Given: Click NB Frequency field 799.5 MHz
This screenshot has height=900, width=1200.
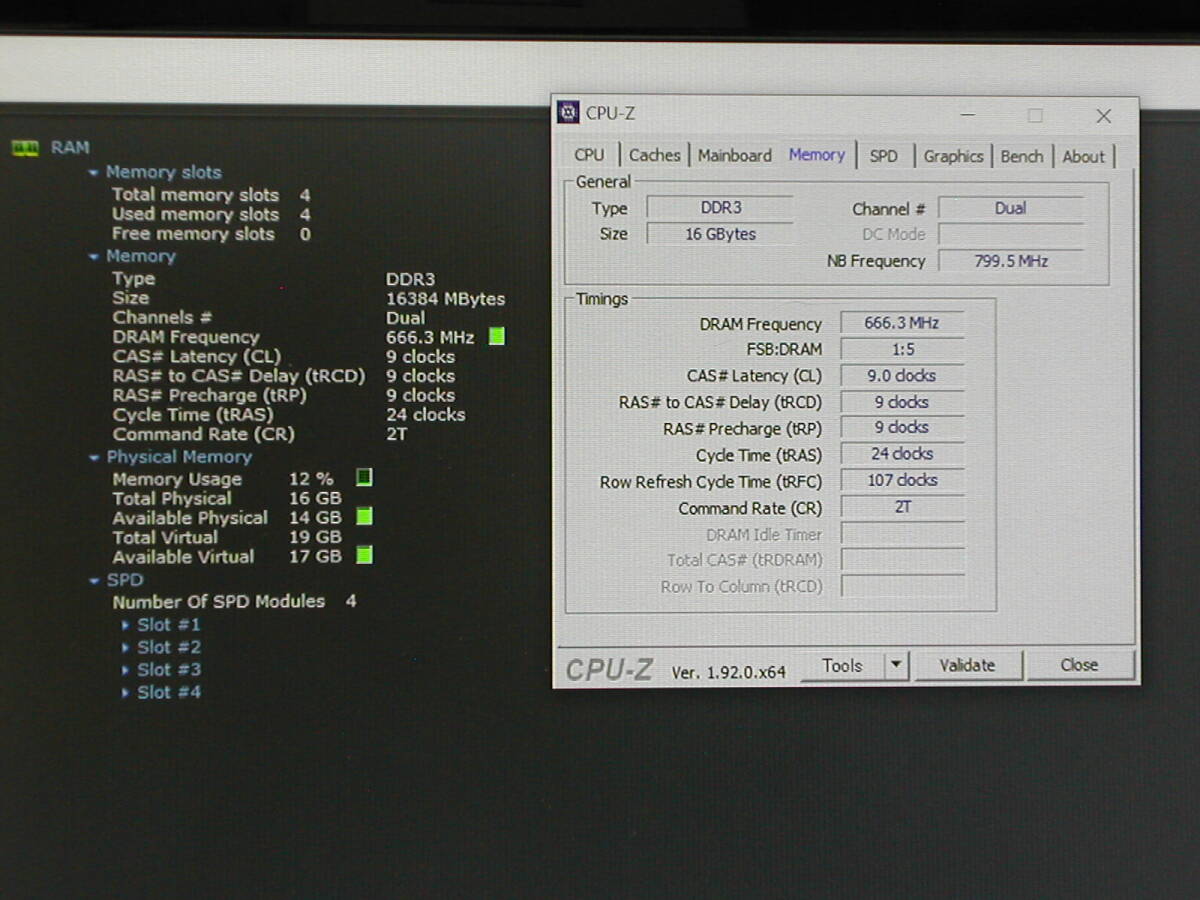Looking at the screenshot, I should (x=1011, y=261).
